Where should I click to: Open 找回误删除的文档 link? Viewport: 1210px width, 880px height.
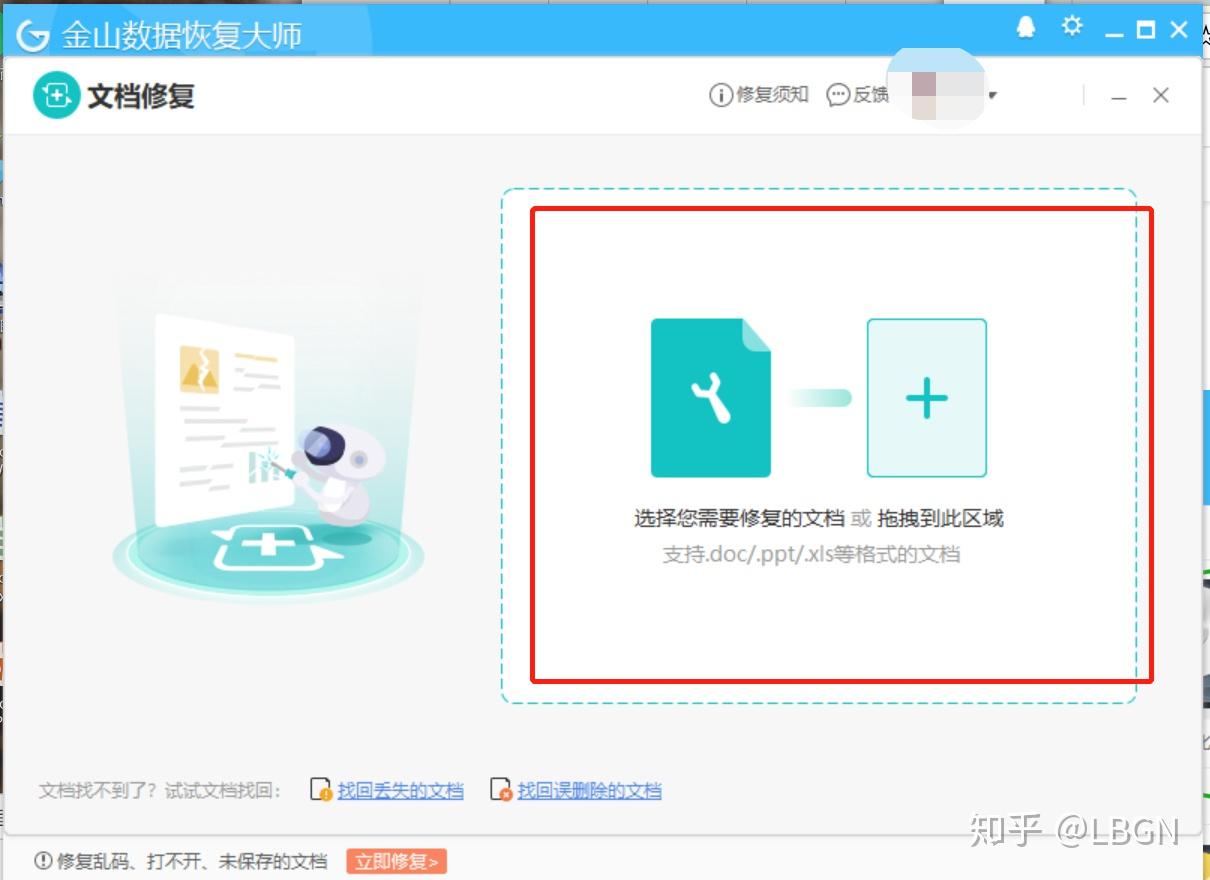589,791
